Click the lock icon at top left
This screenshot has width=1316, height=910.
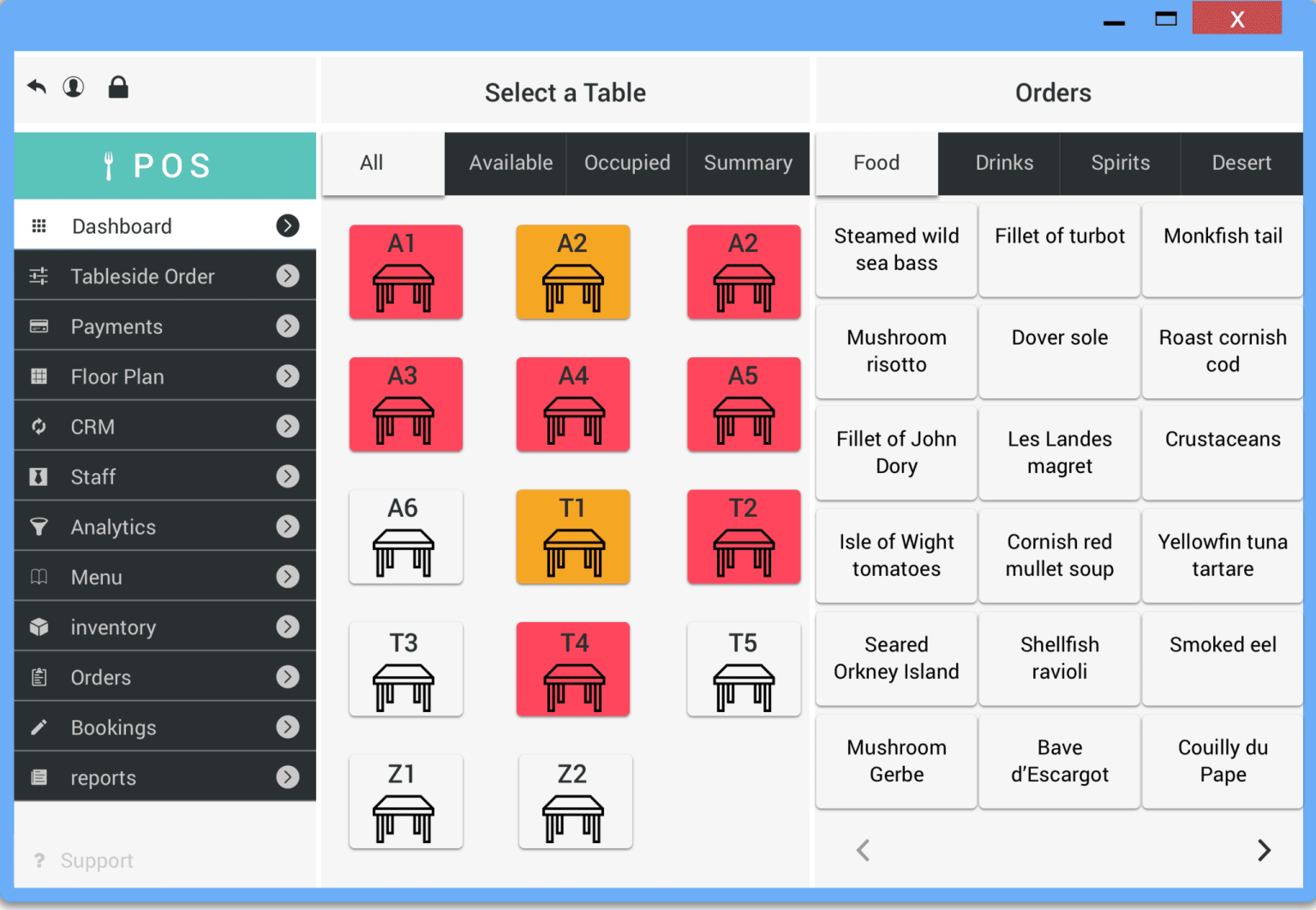tap(117, 87)
